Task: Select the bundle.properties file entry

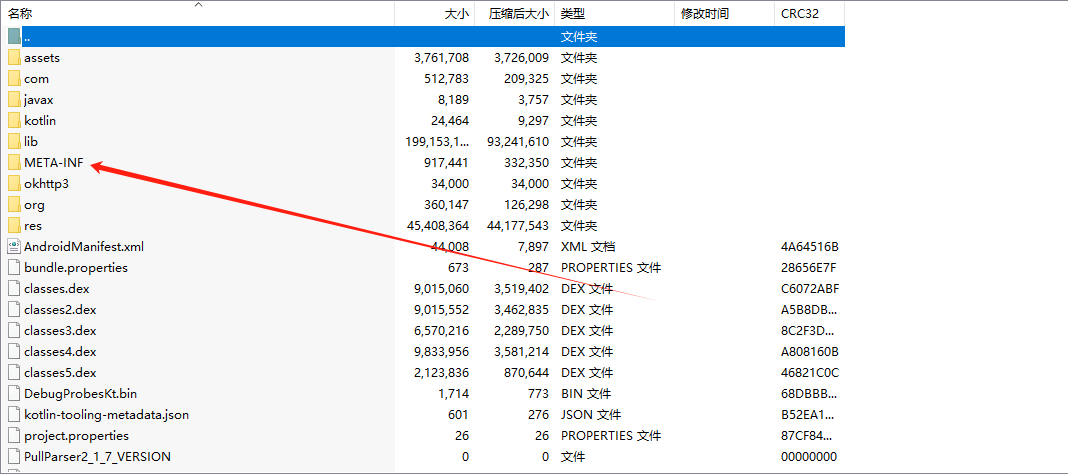Action: (76, 268)
